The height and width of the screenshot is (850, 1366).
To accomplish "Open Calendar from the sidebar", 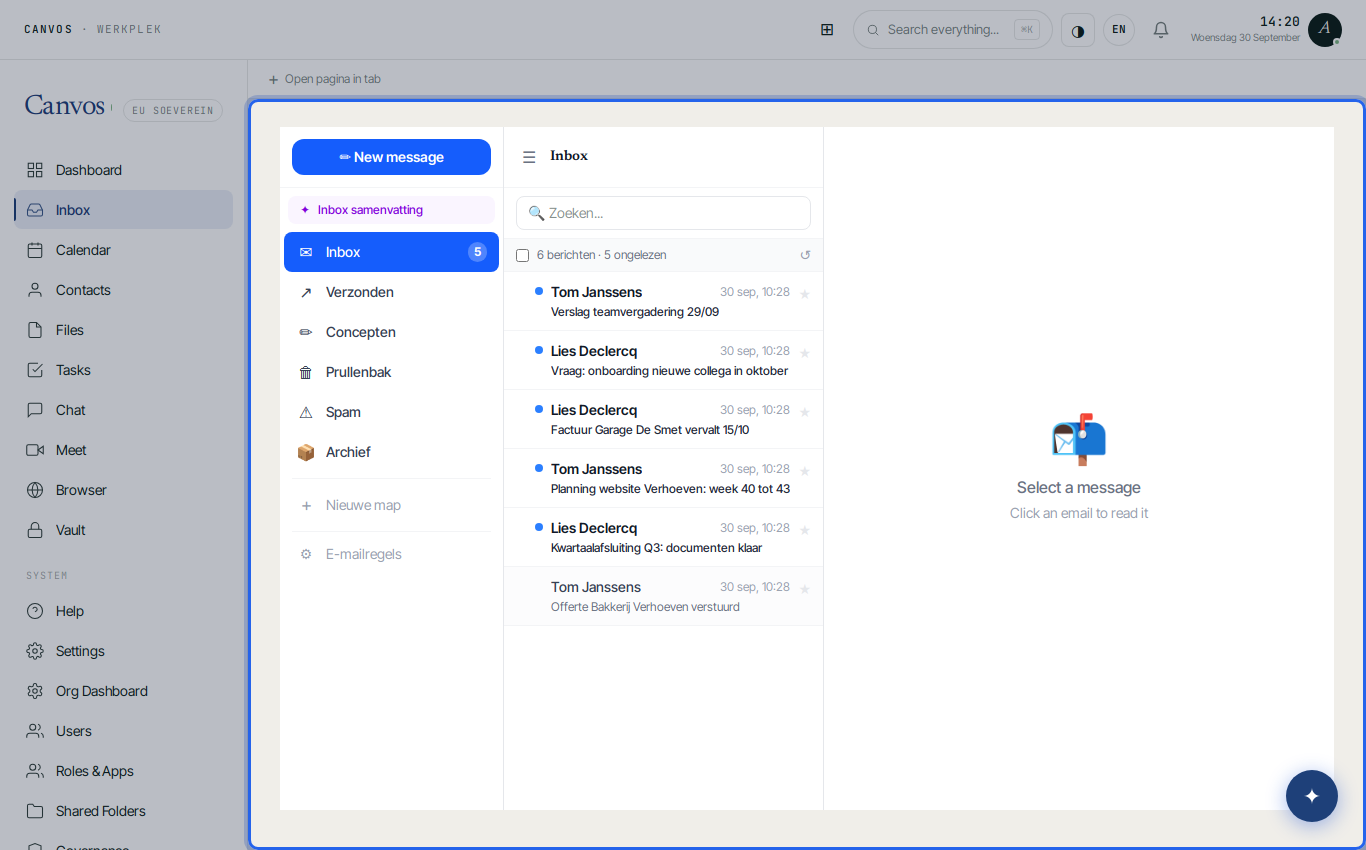I will click(x=124, y=250).
